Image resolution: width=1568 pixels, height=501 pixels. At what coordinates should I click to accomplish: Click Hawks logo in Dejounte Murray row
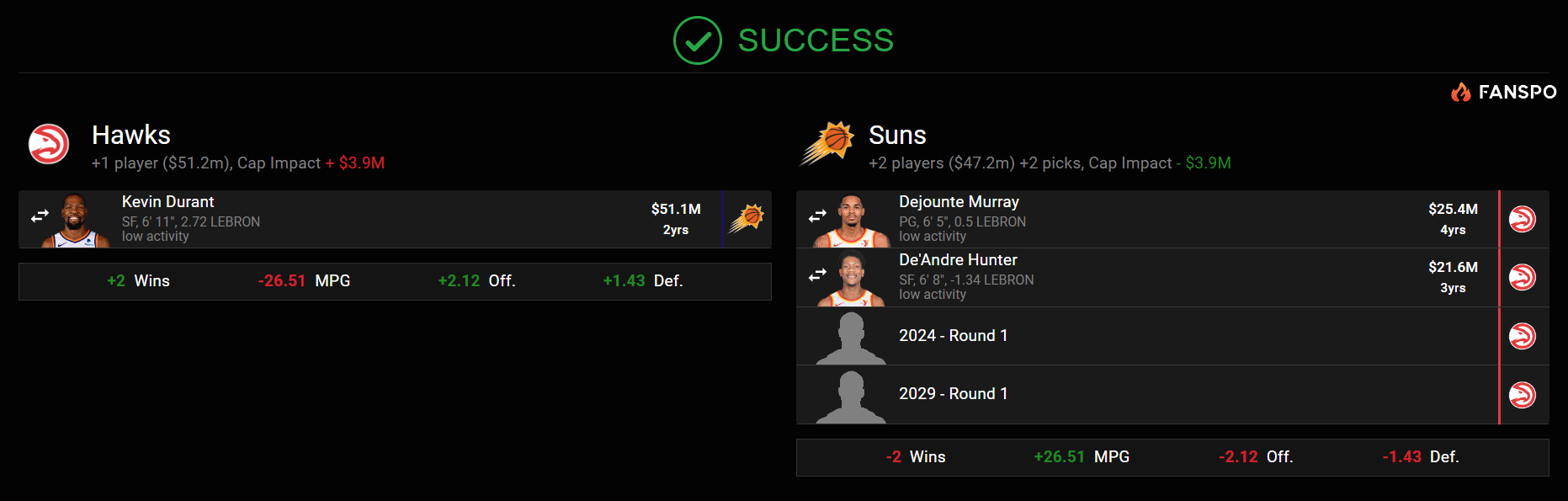point(1522,219)
